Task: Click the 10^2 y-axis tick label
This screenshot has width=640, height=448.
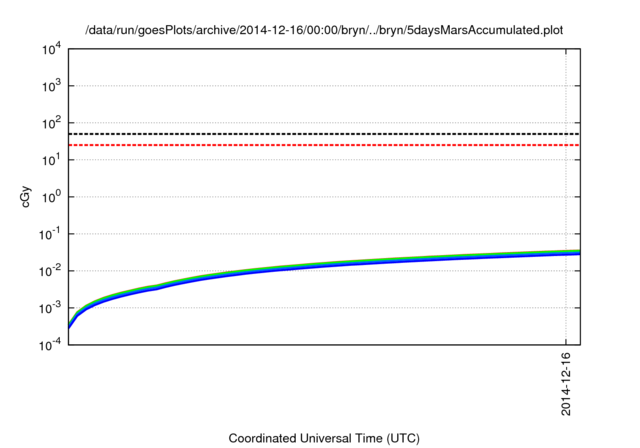Action: click(x=51, y=123)
